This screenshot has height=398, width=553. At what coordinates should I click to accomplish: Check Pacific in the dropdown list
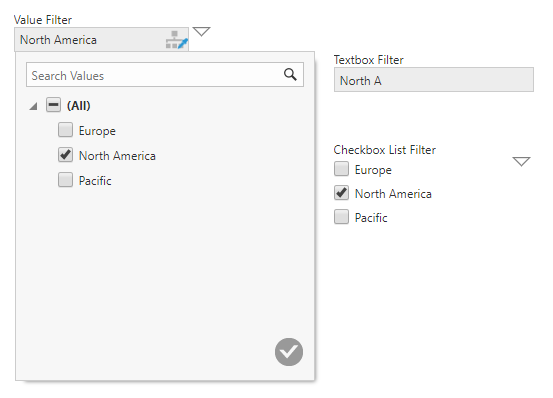tap(66, 180)
